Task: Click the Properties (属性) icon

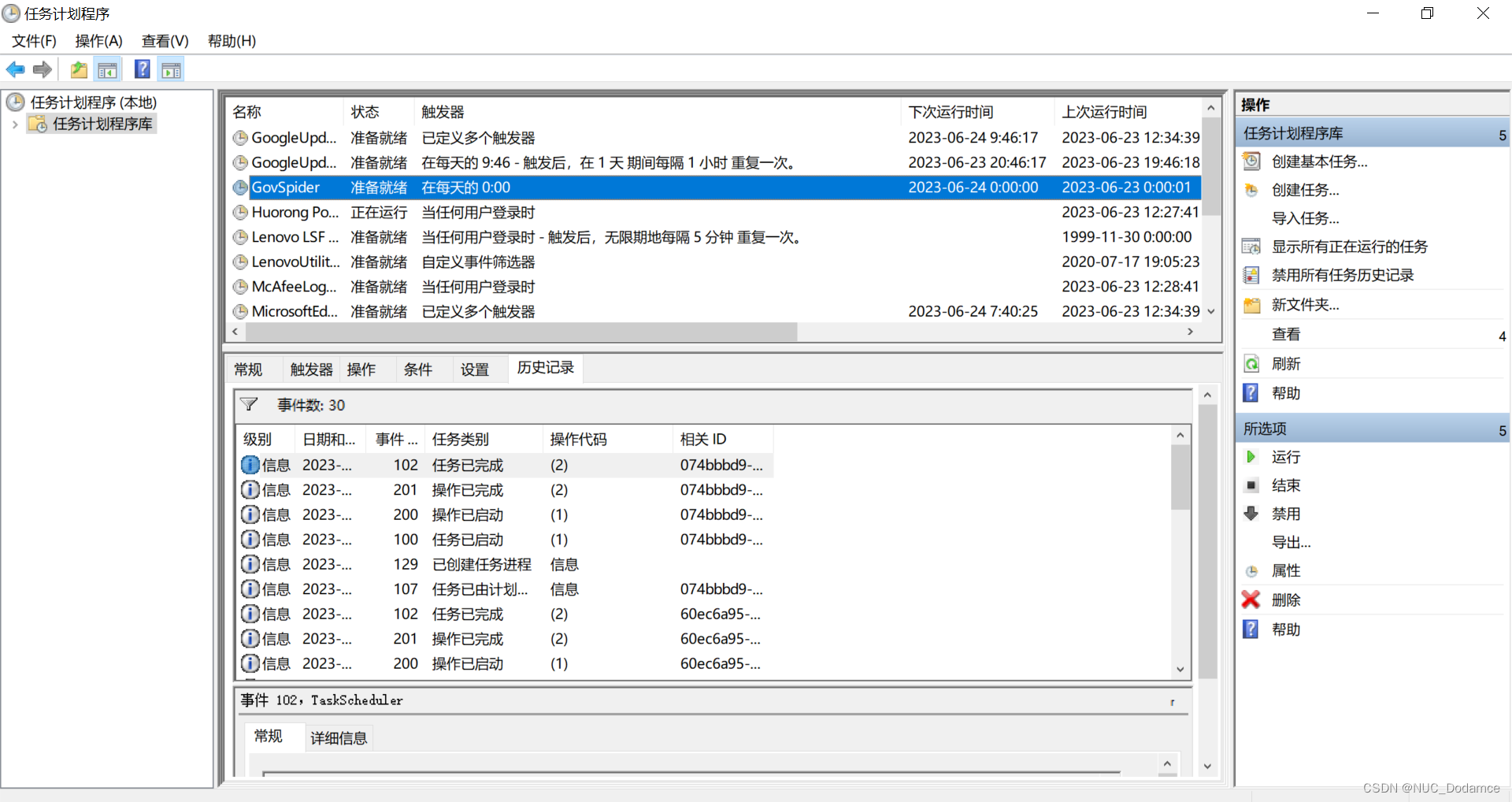Action: 1251,571
